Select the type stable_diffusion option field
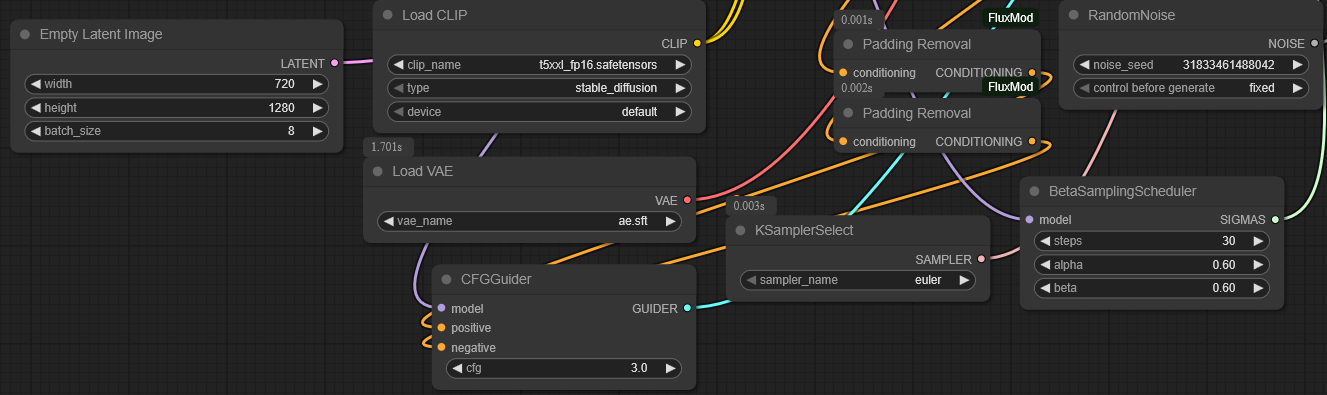Viewport: 1327px width, 395px height. pyautogui.click(x=539, y=88)
